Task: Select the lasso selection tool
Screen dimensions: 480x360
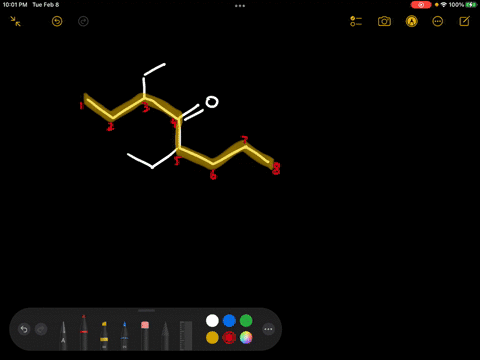Action: [x=165, y=335]
